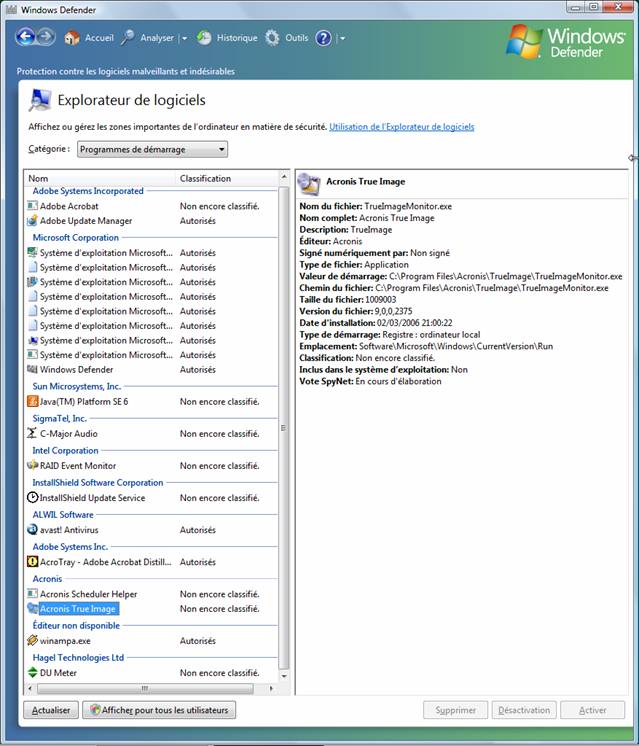
Task: Click the list's scroll right arrow
Action: pos(271,688)
